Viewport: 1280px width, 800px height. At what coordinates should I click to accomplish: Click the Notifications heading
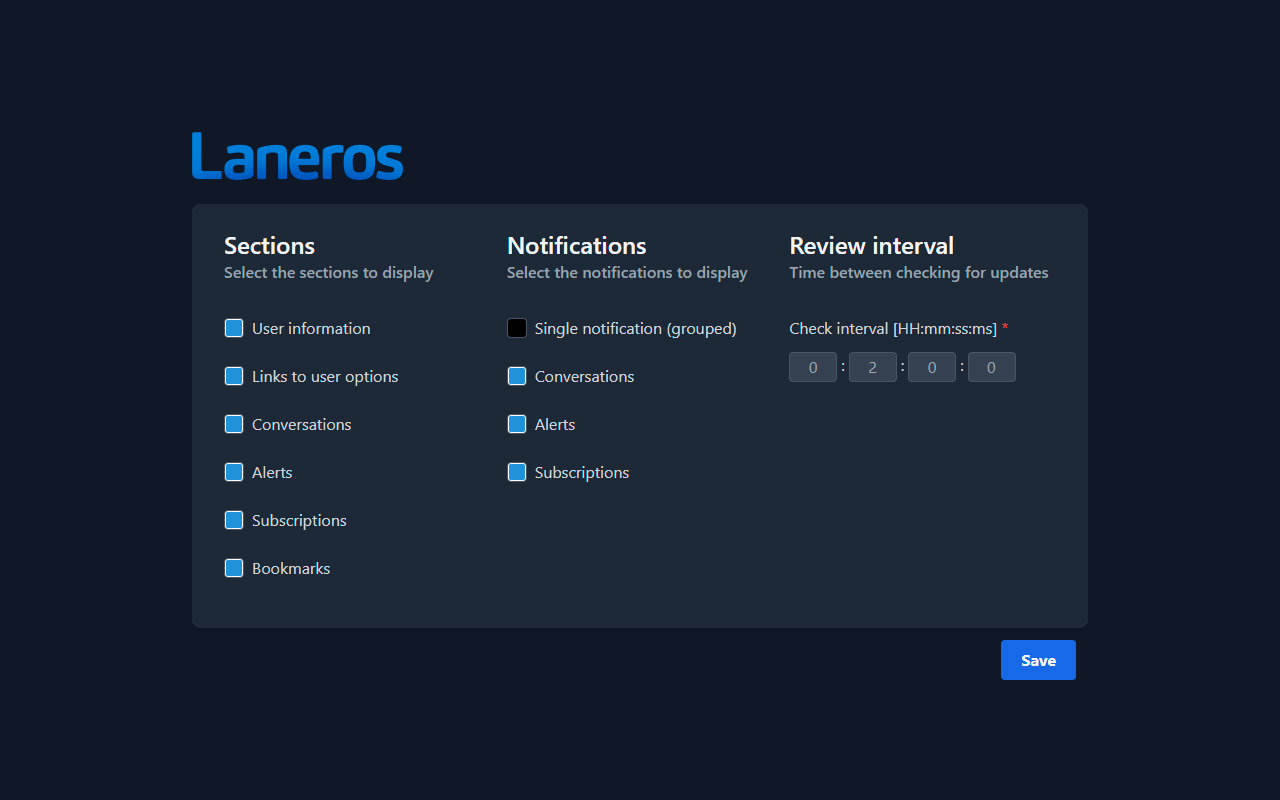coord(577,245)
